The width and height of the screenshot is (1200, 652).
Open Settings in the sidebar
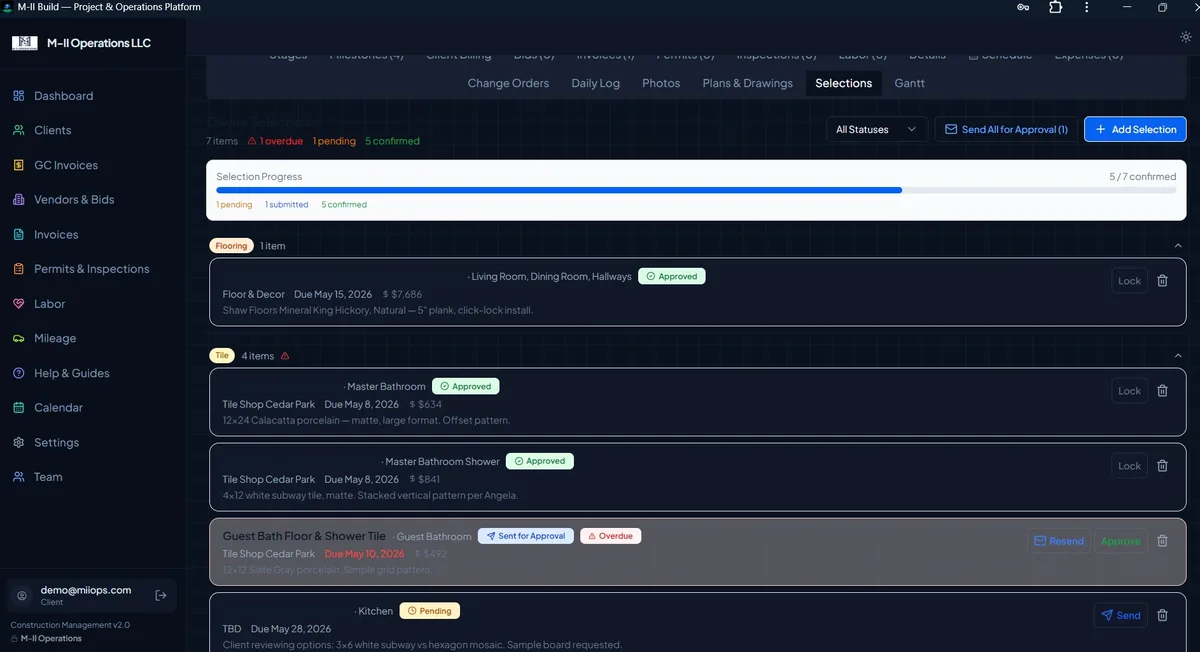[56, 442]
